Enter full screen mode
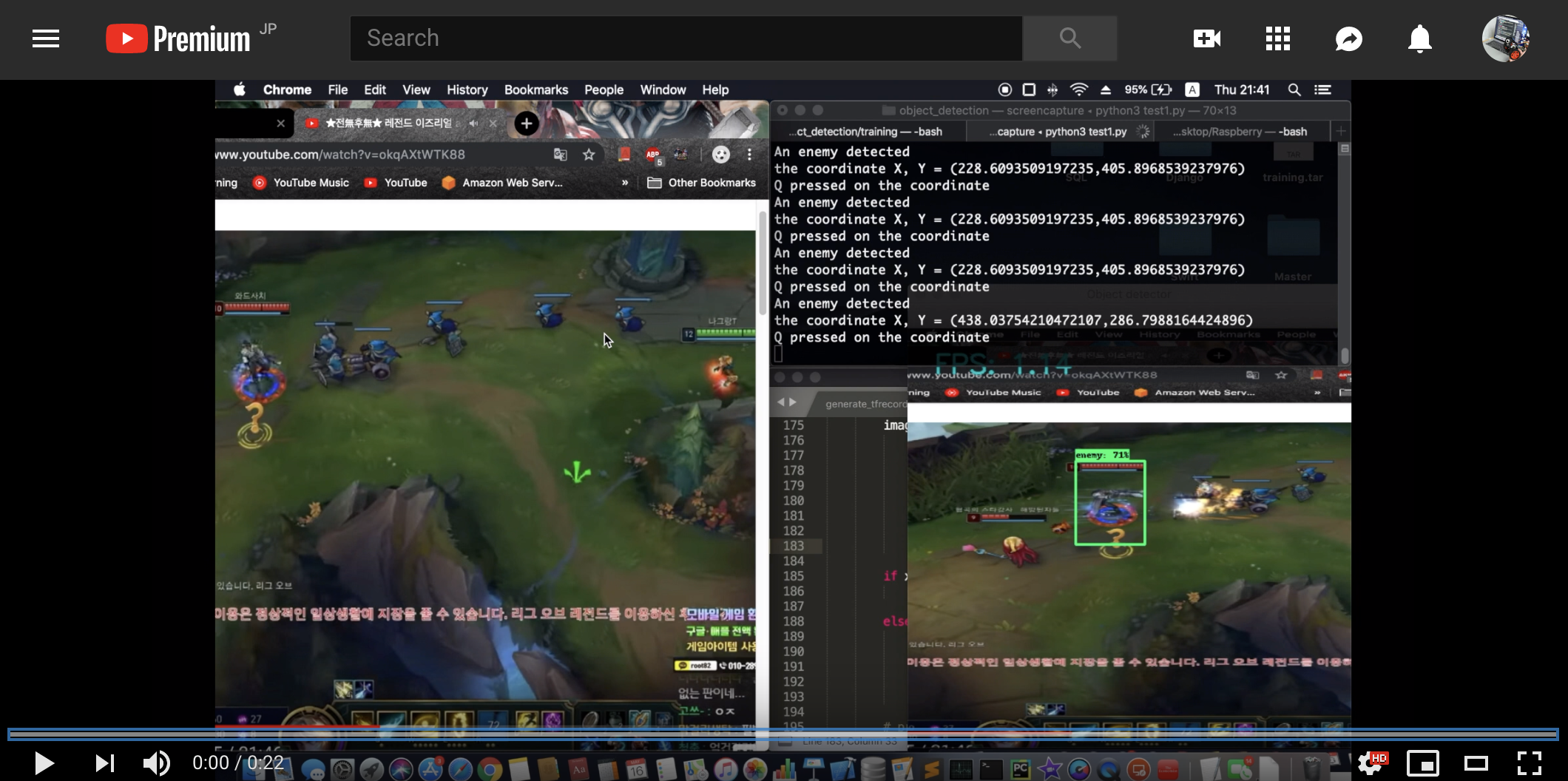The image size is (1568, 781). pos(1530,763)
